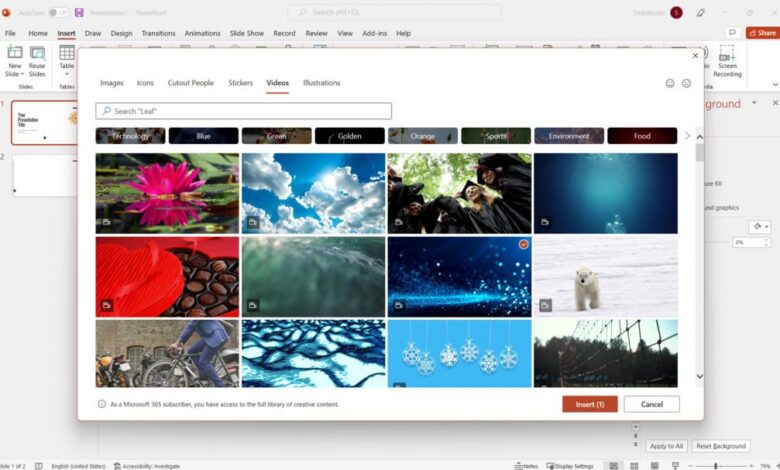The width and height of the screenshot is (780, 470).
Task: Click the Screen Recording icon
Action: (727, 53)
